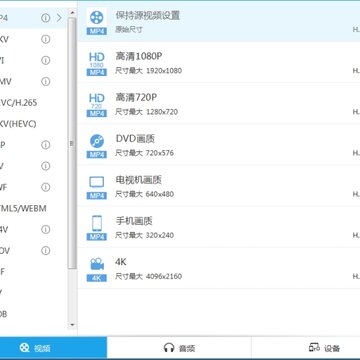Select HTML5/WEBM from format list

tap(33, 208)
